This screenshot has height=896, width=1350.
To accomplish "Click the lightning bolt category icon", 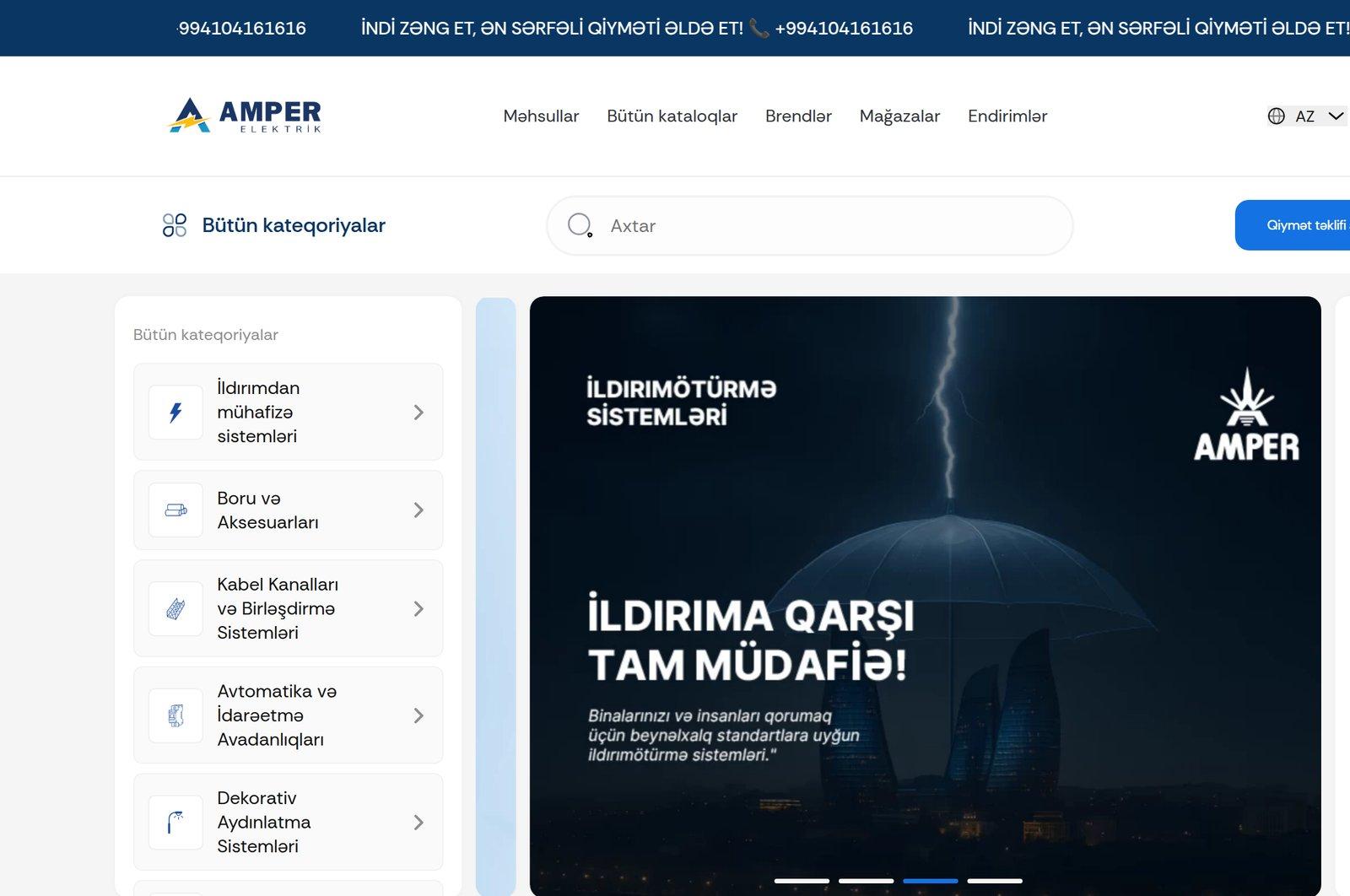I will tap(175, 413).
